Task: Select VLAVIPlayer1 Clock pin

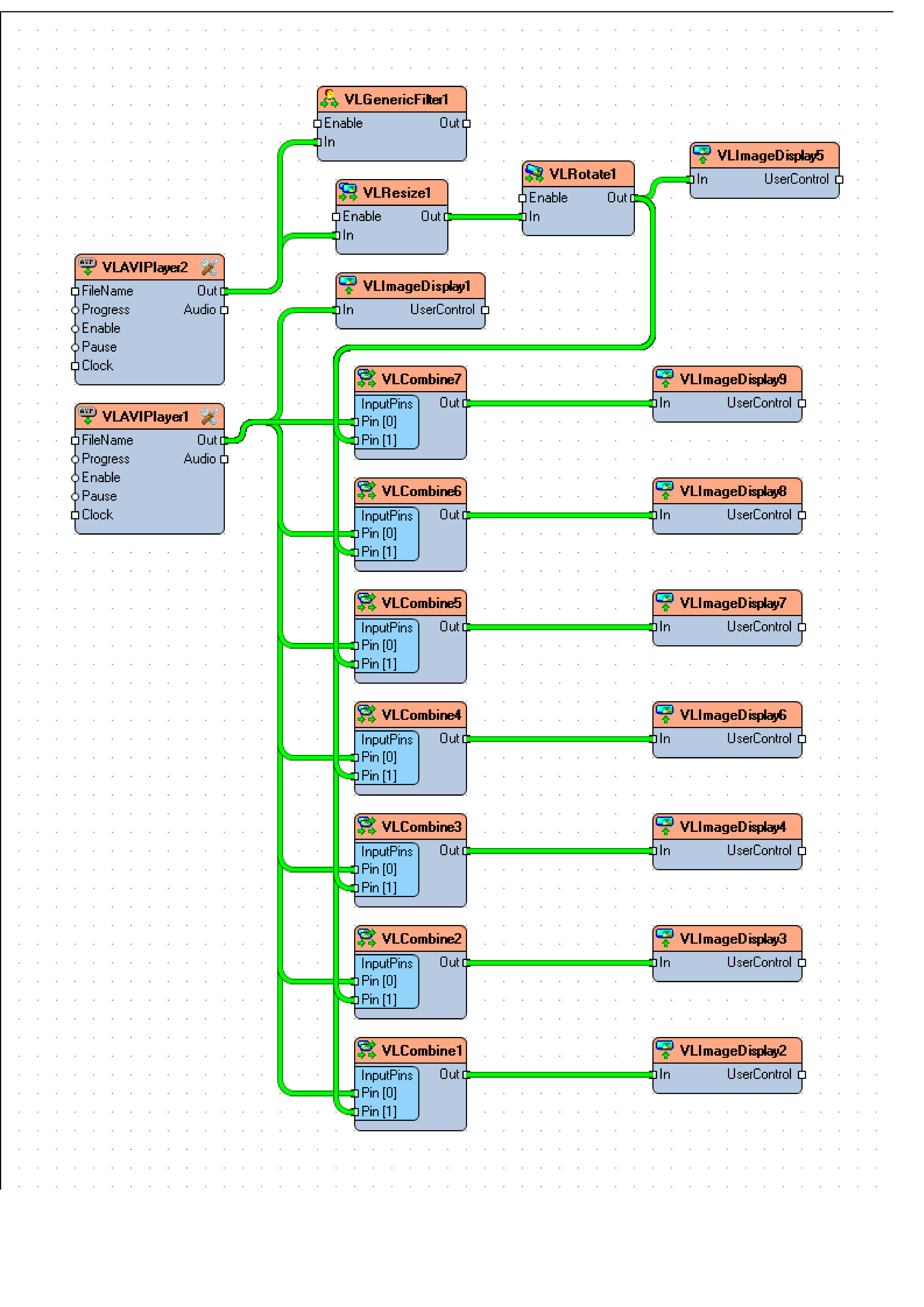Action: click(x=75, y=515)
